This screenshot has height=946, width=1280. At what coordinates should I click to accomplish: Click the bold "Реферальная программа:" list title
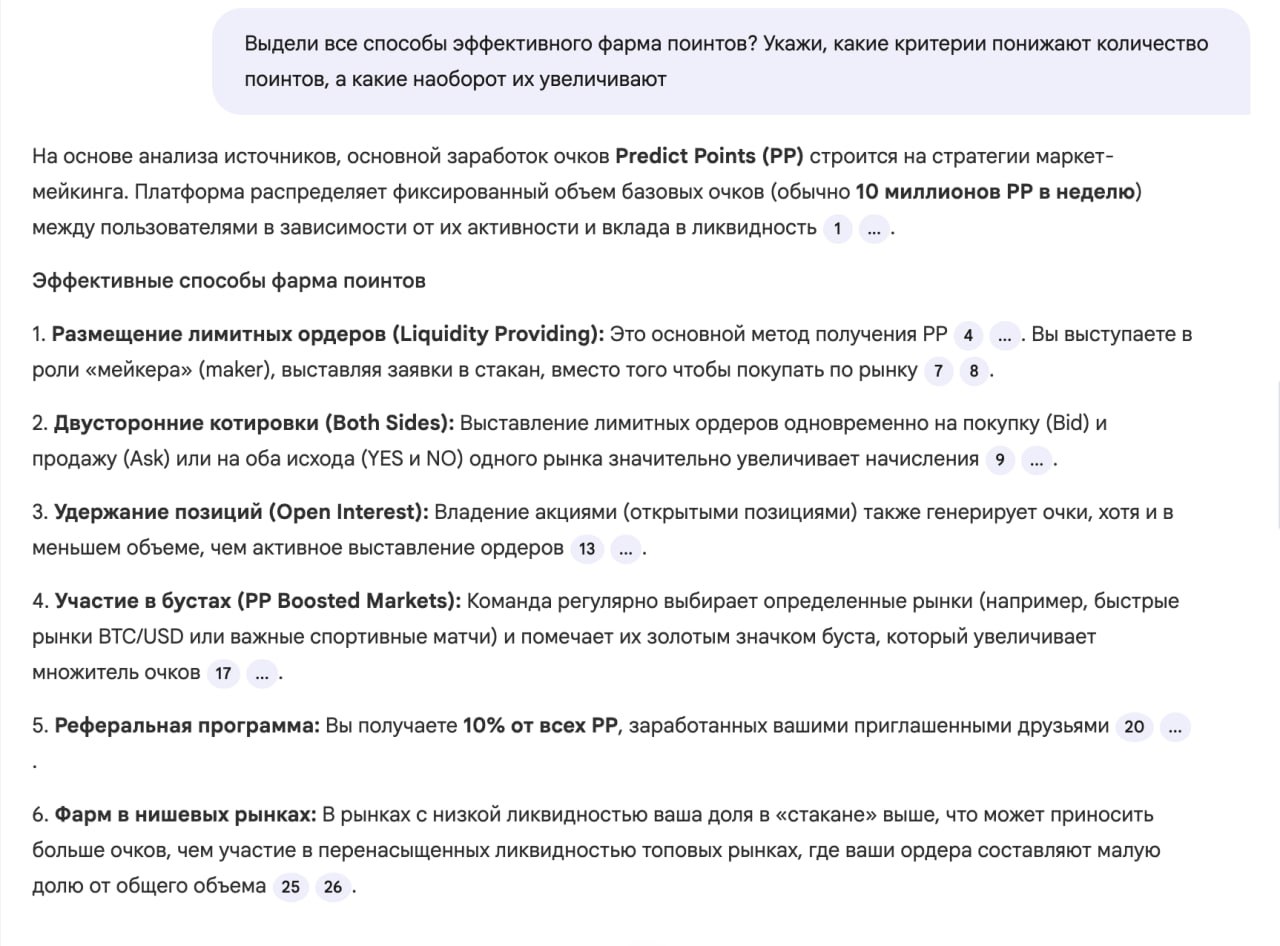[187, 726]
